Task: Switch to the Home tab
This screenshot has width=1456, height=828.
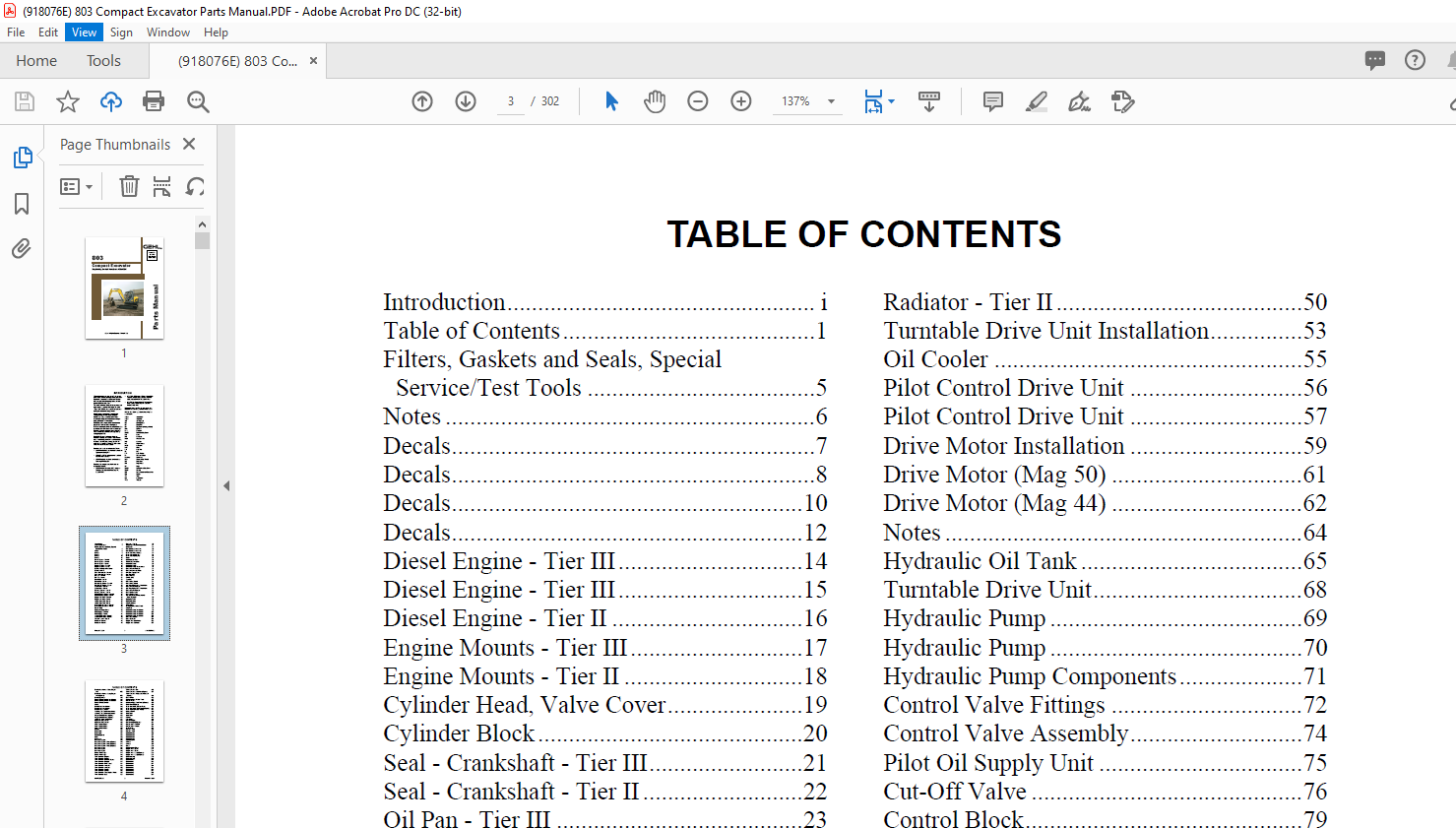Action: (36, 61)
